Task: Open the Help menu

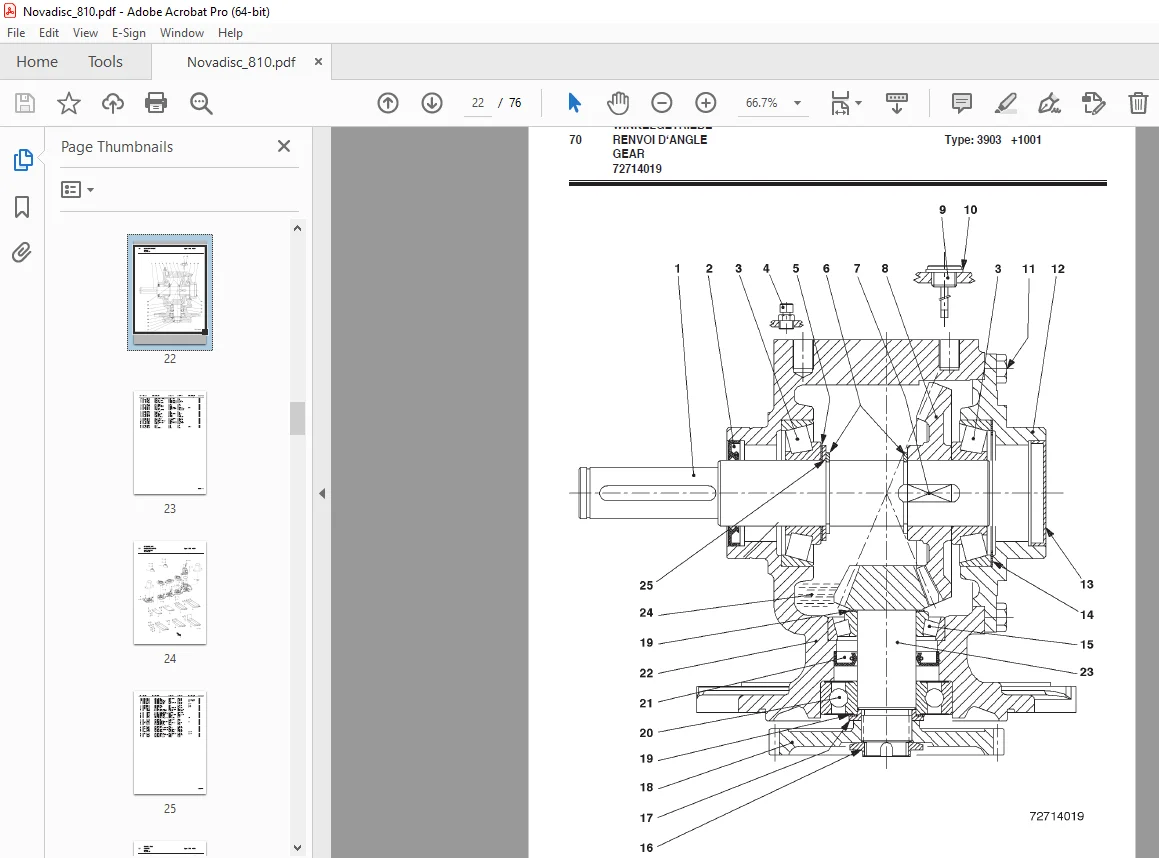Action: [x=230, y=33]
